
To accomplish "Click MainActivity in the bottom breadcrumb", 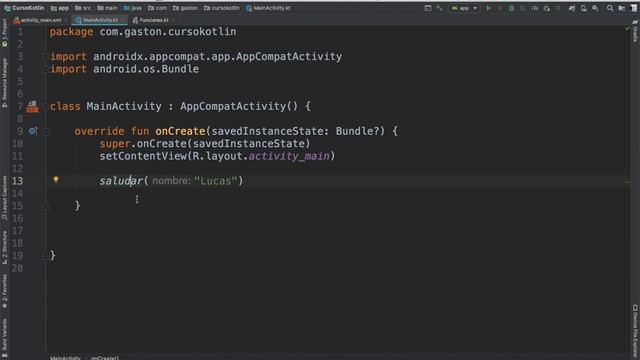I will tap(65, 358).
